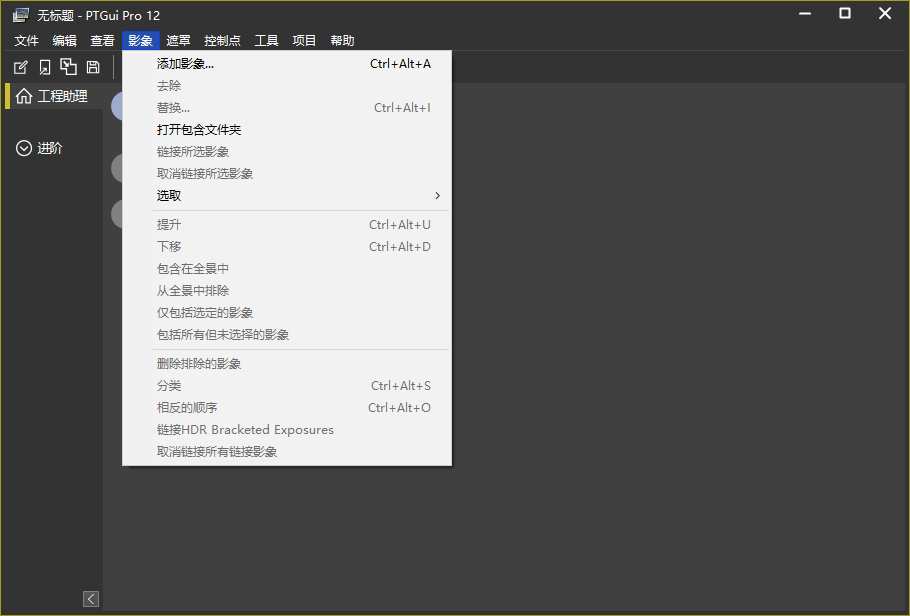The image size is (910, 616).
Task: Open the 工具 menu
Action: [266, 41]
